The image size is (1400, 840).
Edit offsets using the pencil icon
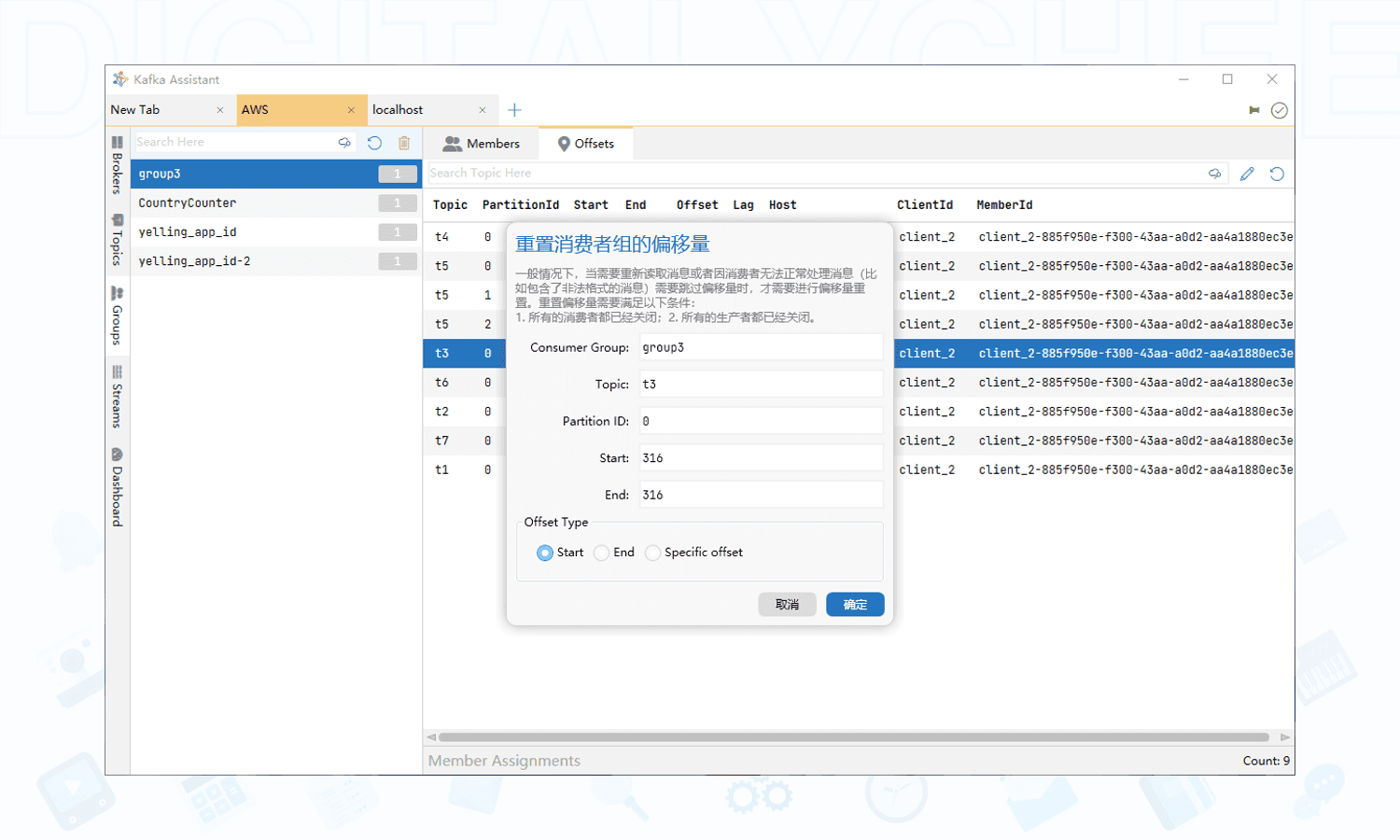coord(1247,173)
